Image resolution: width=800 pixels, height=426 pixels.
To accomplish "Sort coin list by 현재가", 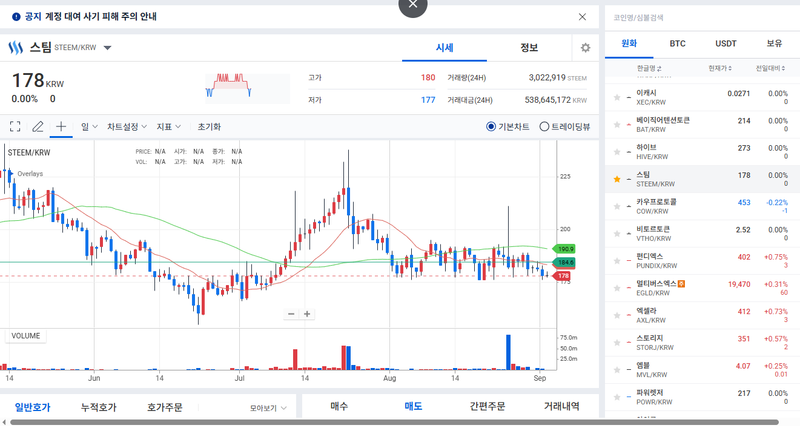I will coord(720,68).
